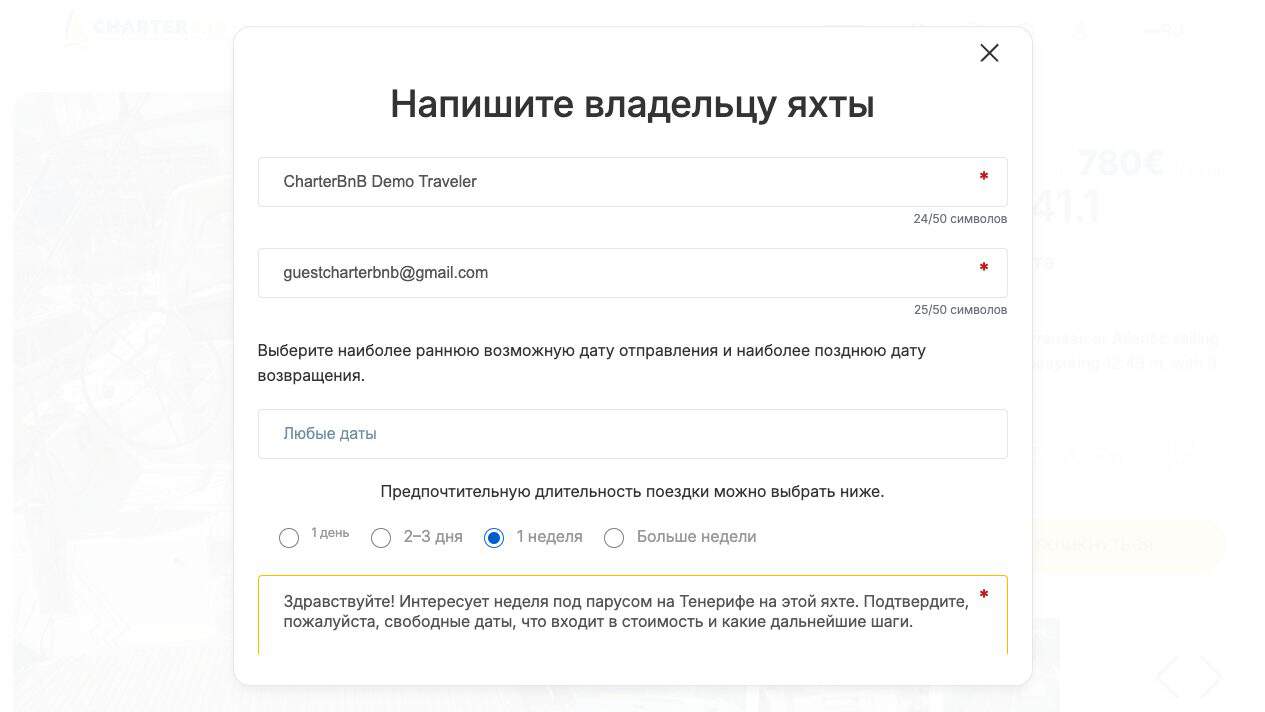
Task: Click the next image chevron behind dialog
Action: pyautogui.click(x=1210, y=677)
